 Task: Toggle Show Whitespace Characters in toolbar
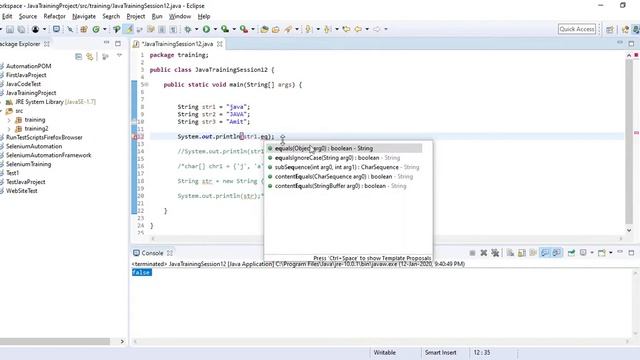click(173, 29)
